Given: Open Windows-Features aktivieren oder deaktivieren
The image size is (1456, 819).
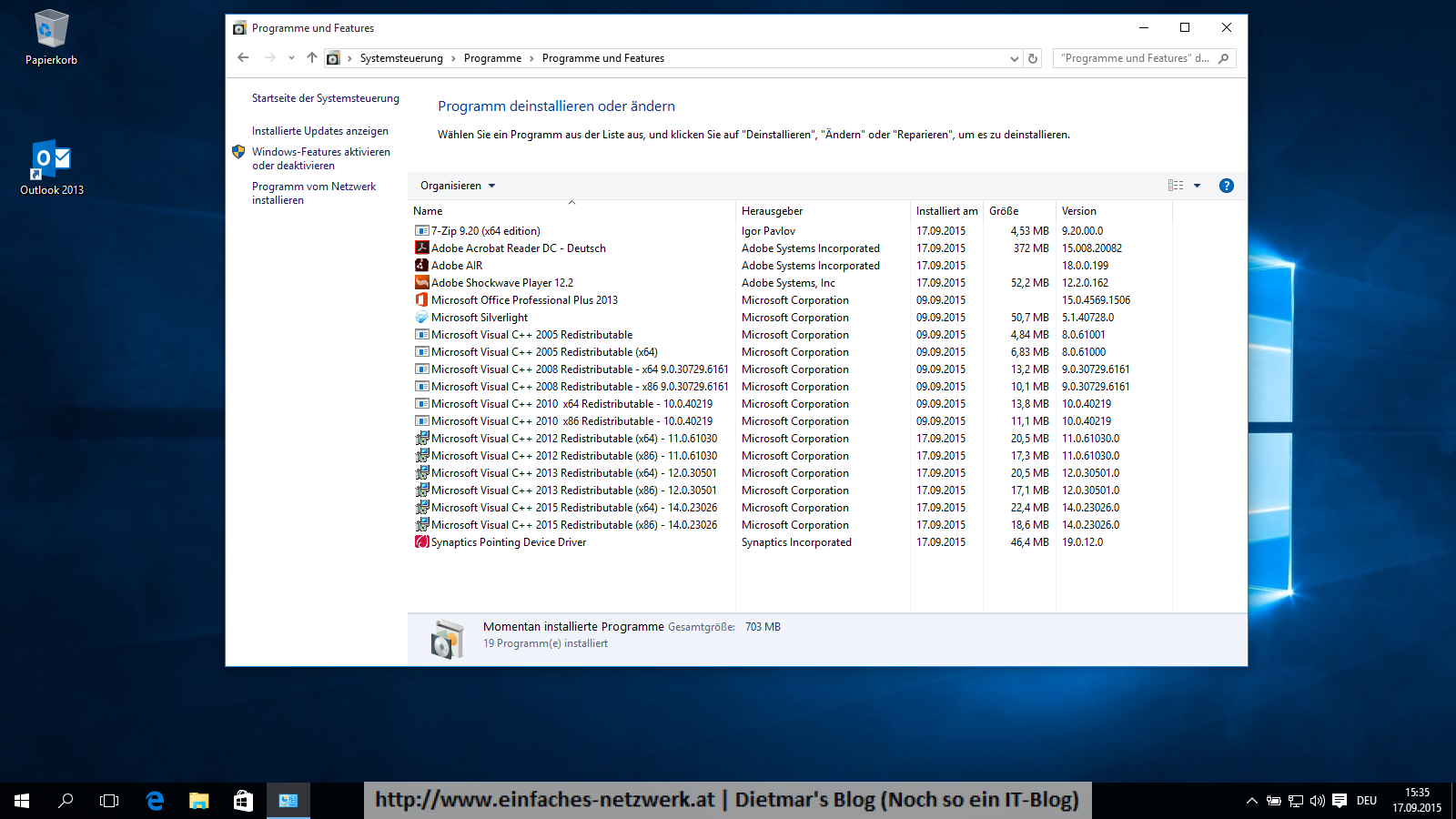Looking at the screenshot, I should [321, 158].
